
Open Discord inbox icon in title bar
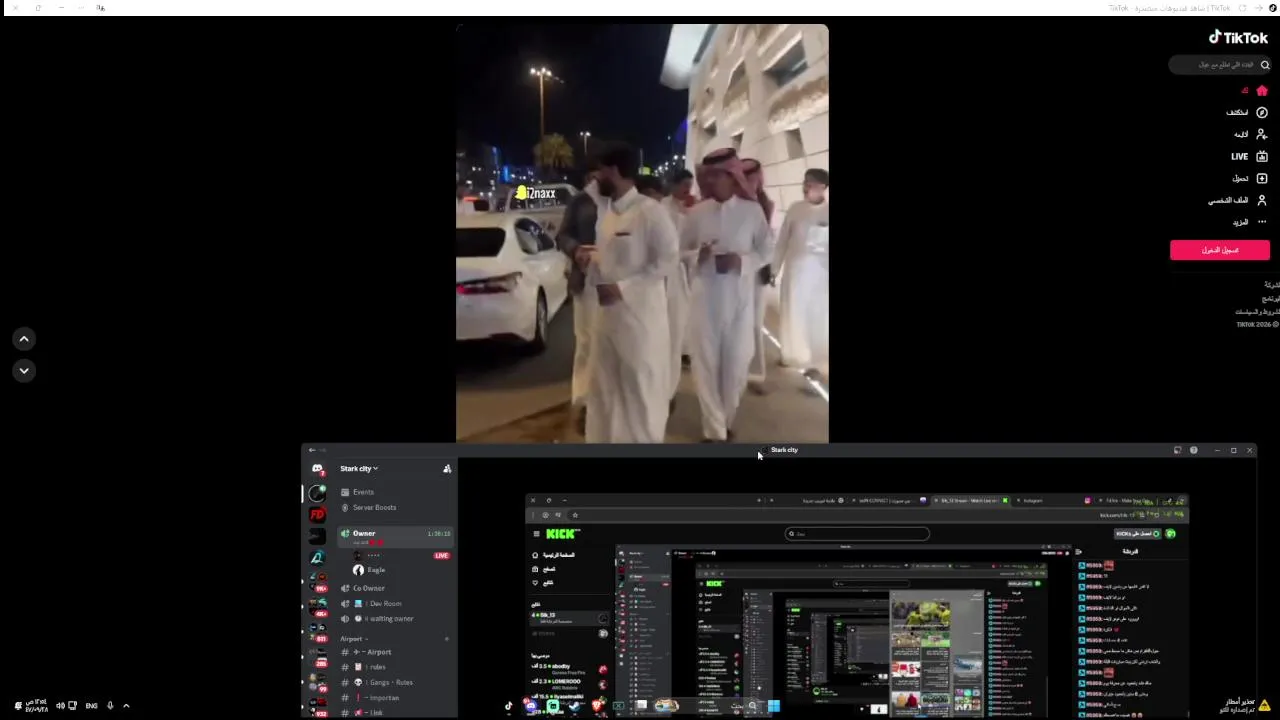(1177, 450)
